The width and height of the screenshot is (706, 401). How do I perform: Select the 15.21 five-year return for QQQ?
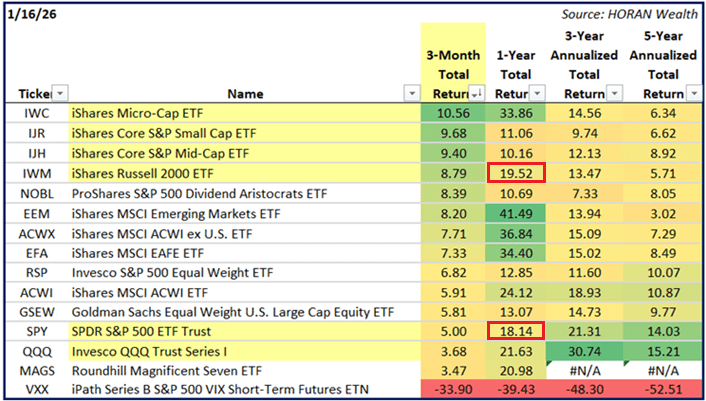663,351
